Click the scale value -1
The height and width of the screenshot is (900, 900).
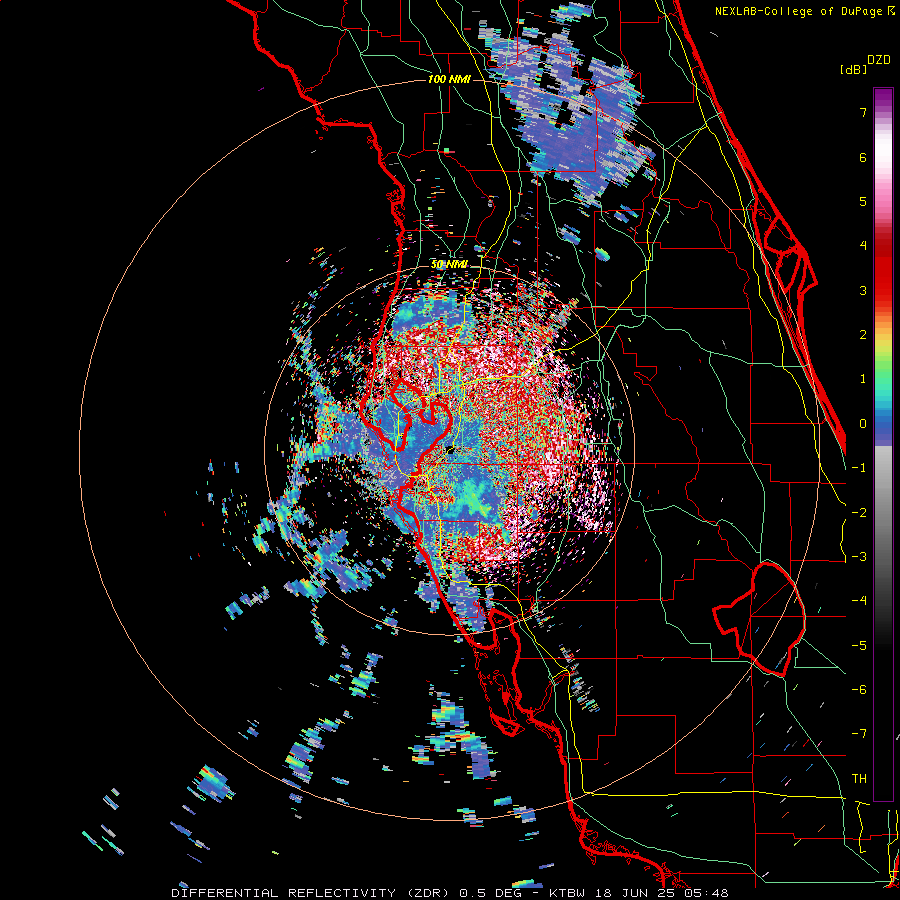tap(859, 468)
